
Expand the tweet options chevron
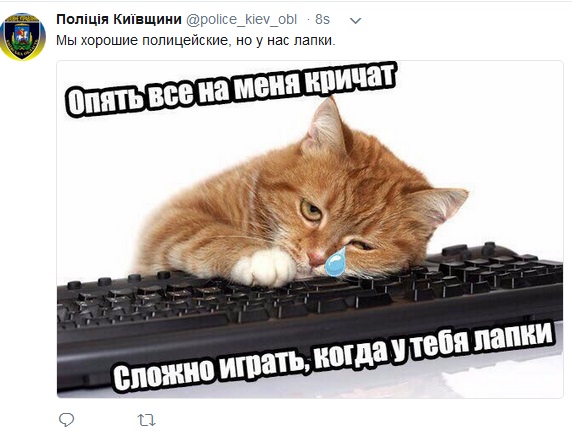(x=355, y=21)
